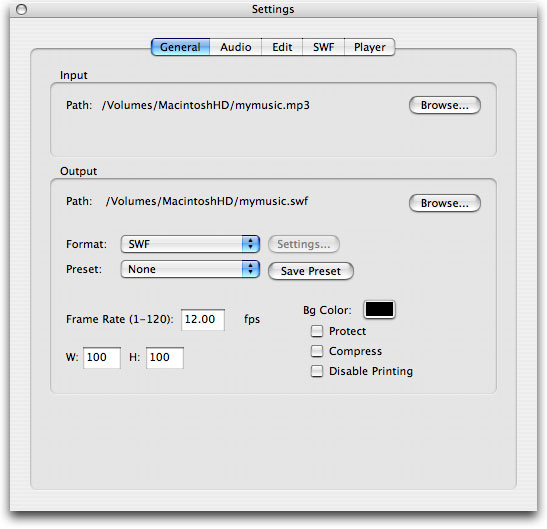This screenshot has height=529, width=547.
Task: Browse for the output file path
Action: pos(444,203)
